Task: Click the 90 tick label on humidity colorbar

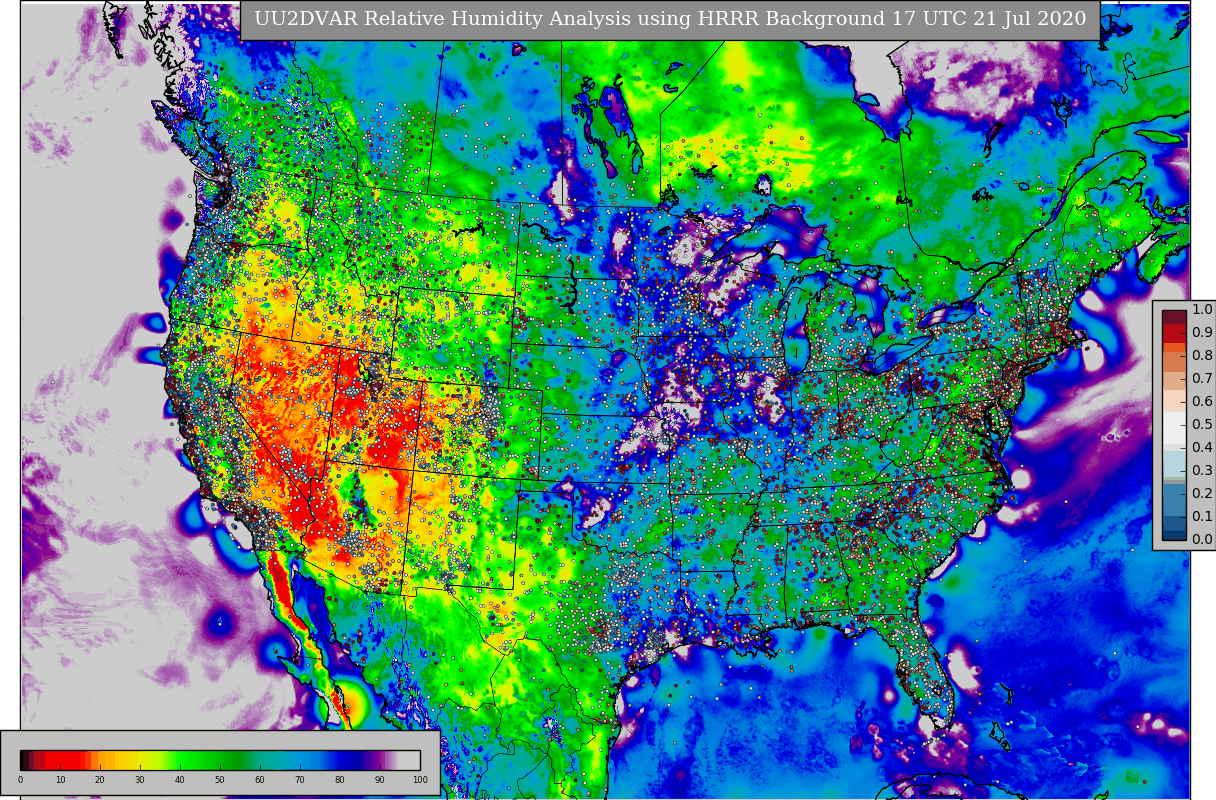Action: click(x=380, y=780)
